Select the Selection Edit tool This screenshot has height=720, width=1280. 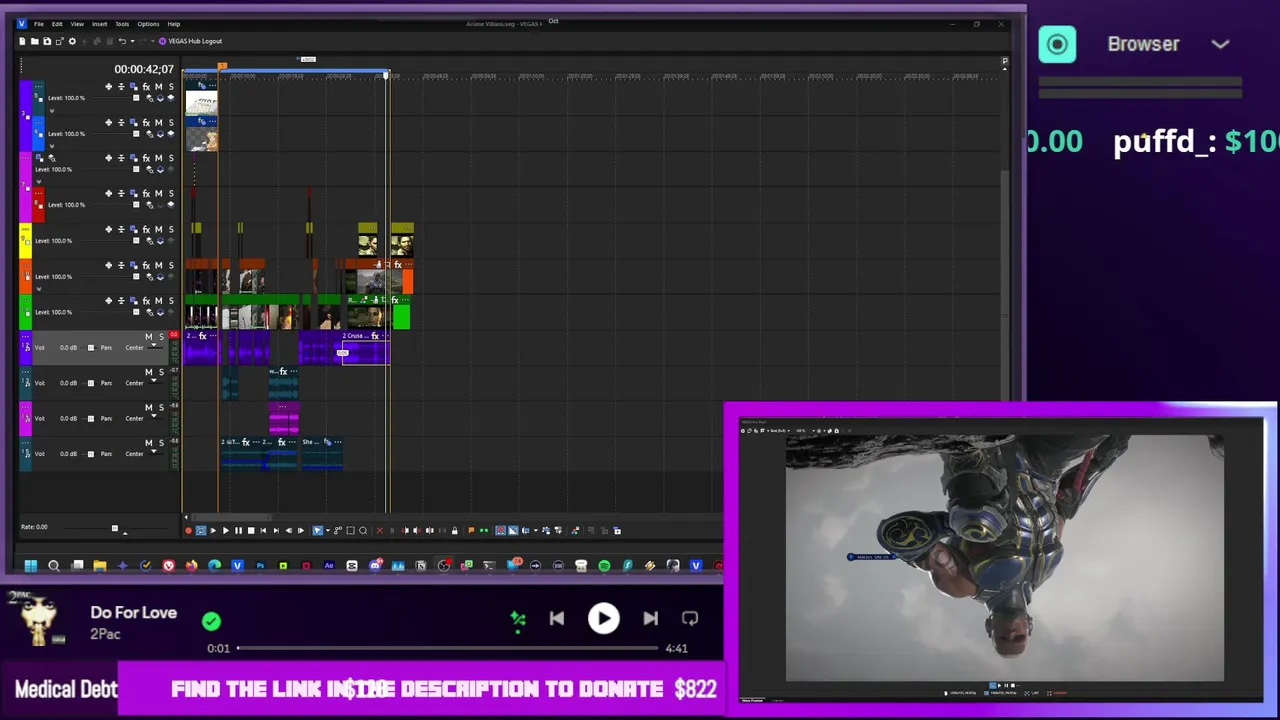(x=350, y=530)
